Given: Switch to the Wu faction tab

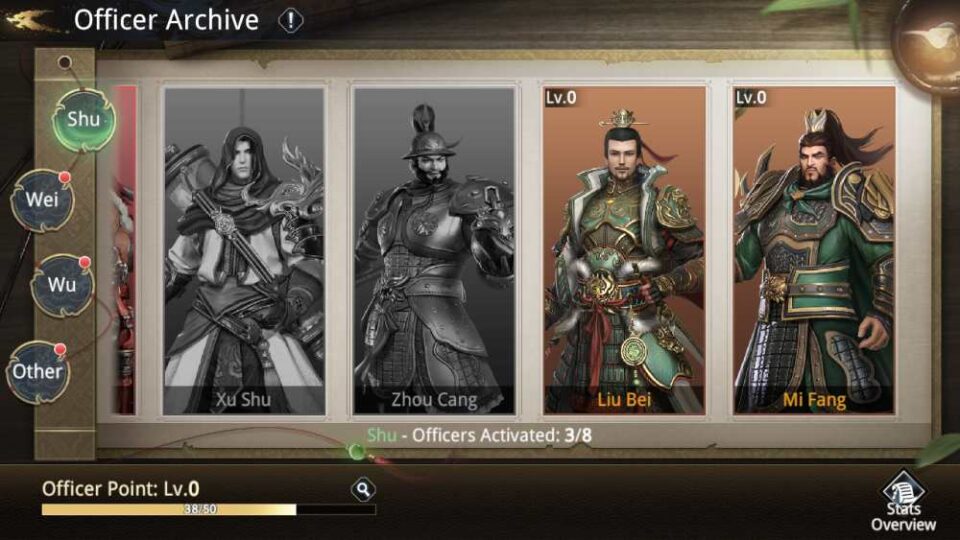Looking at the screenshot, I should (x=62, y=285).
